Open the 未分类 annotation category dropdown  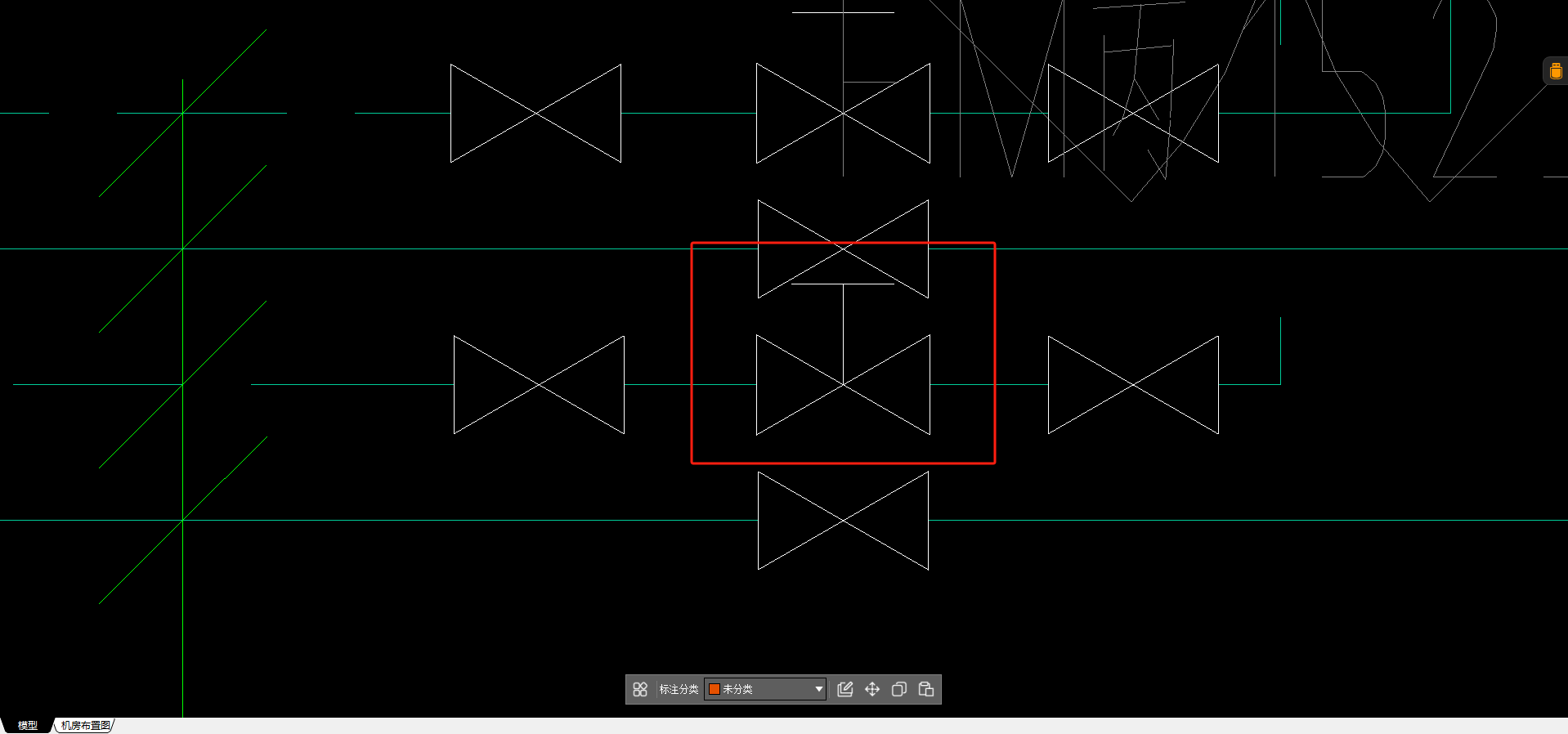[x=765, y=689]
